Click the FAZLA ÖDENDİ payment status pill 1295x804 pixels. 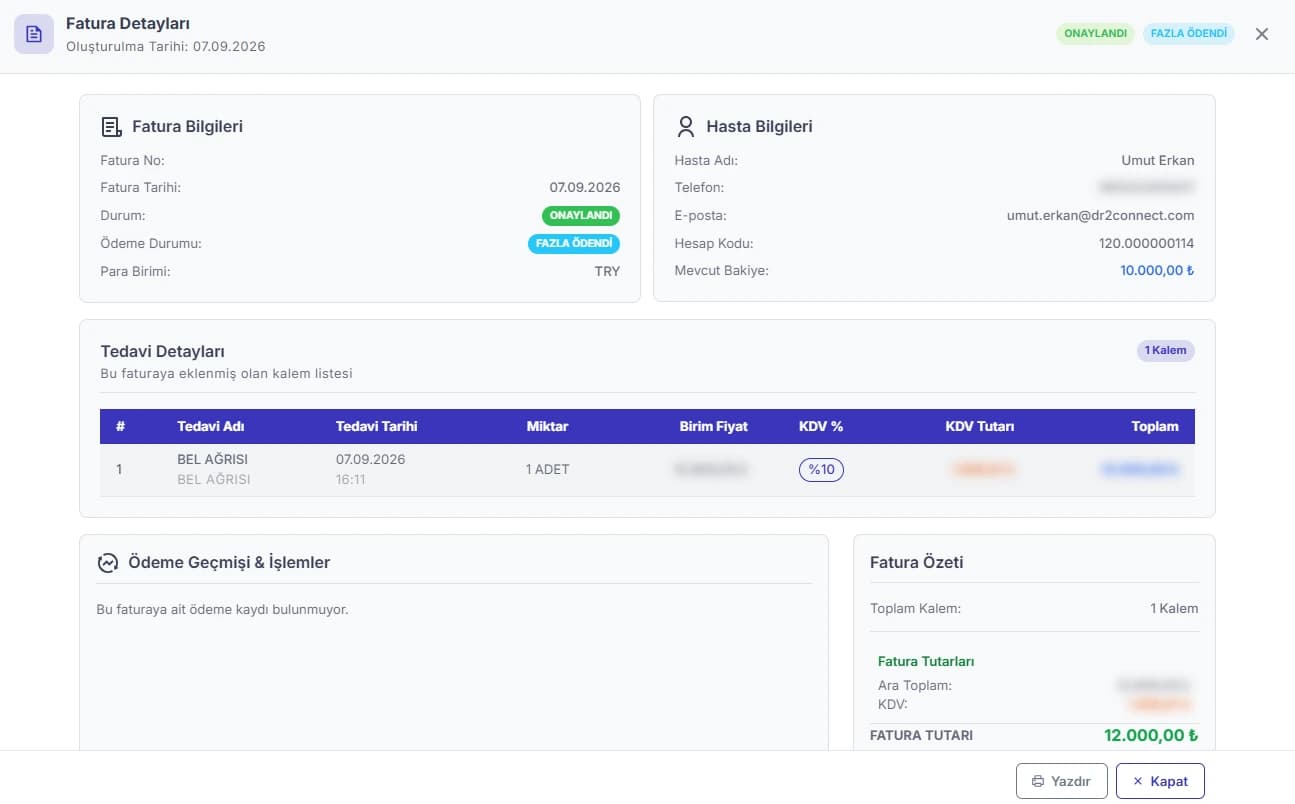point(574,243)
